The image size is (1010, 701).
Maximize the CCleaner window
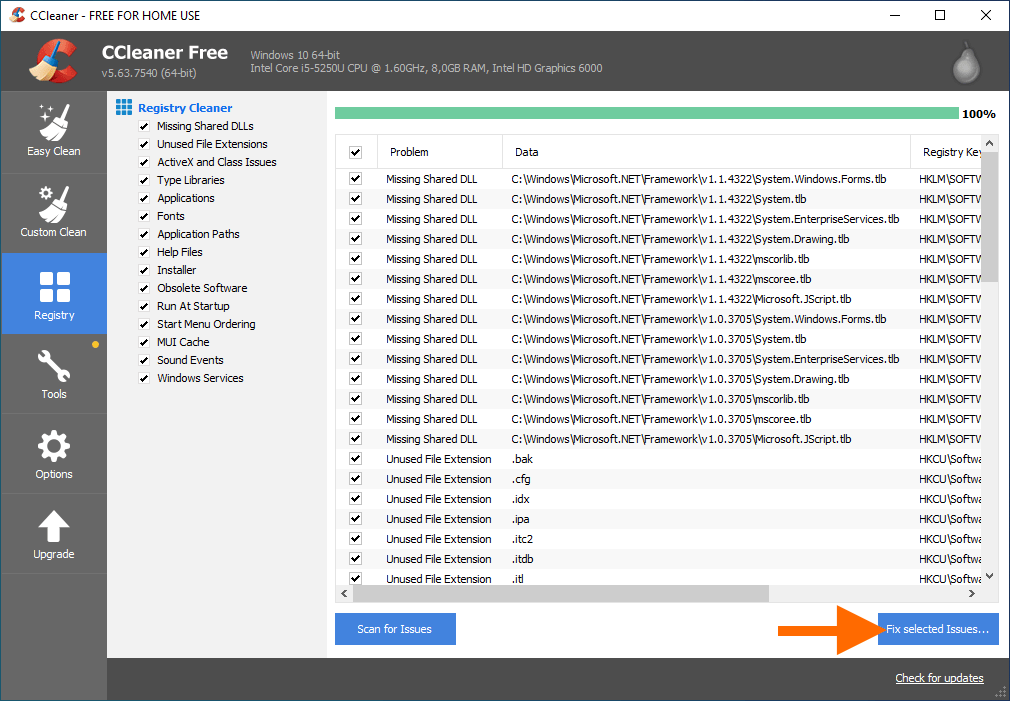pos(940,15)
